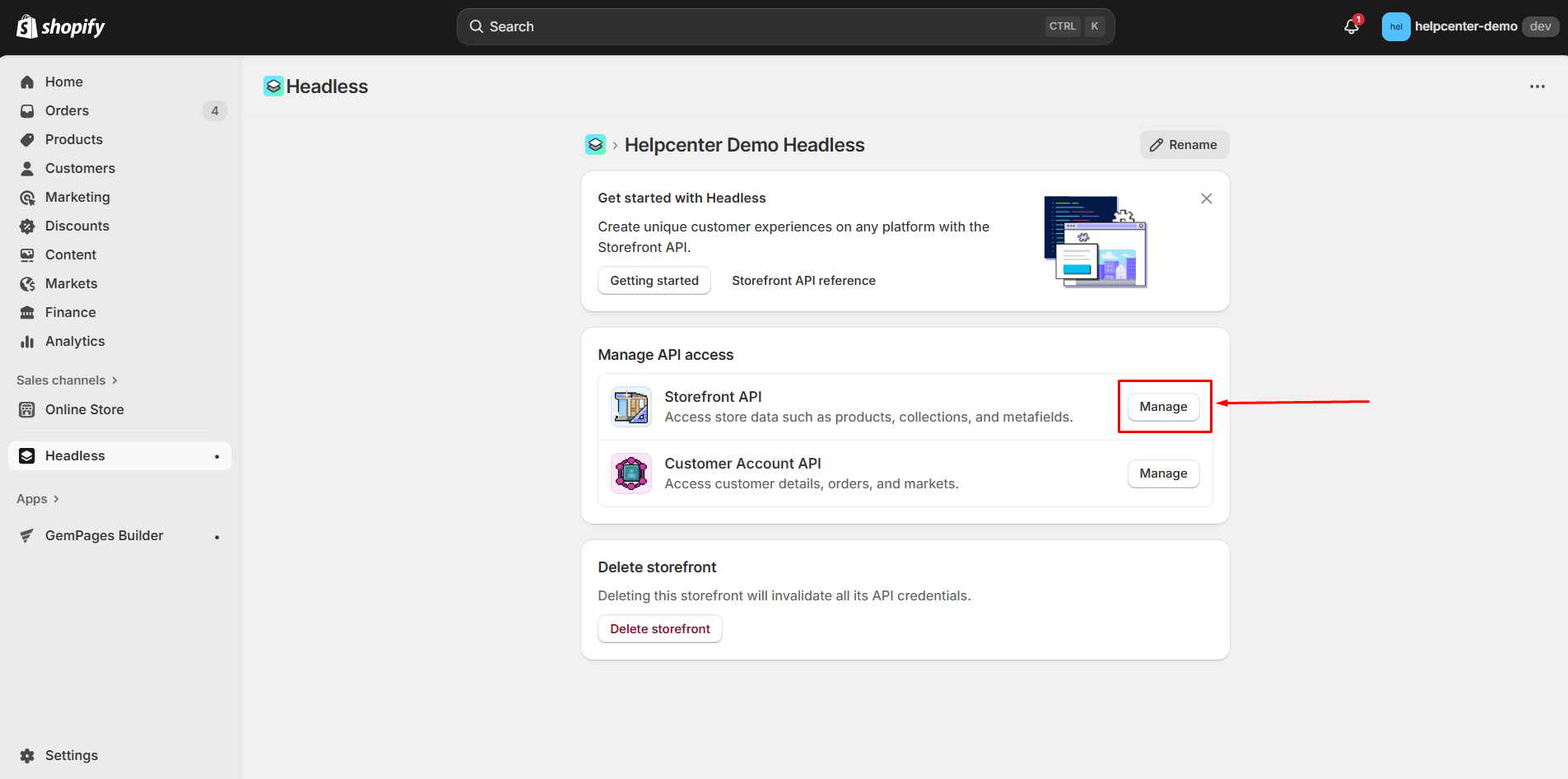Open the overflow actions menu

coord(1538,86)
